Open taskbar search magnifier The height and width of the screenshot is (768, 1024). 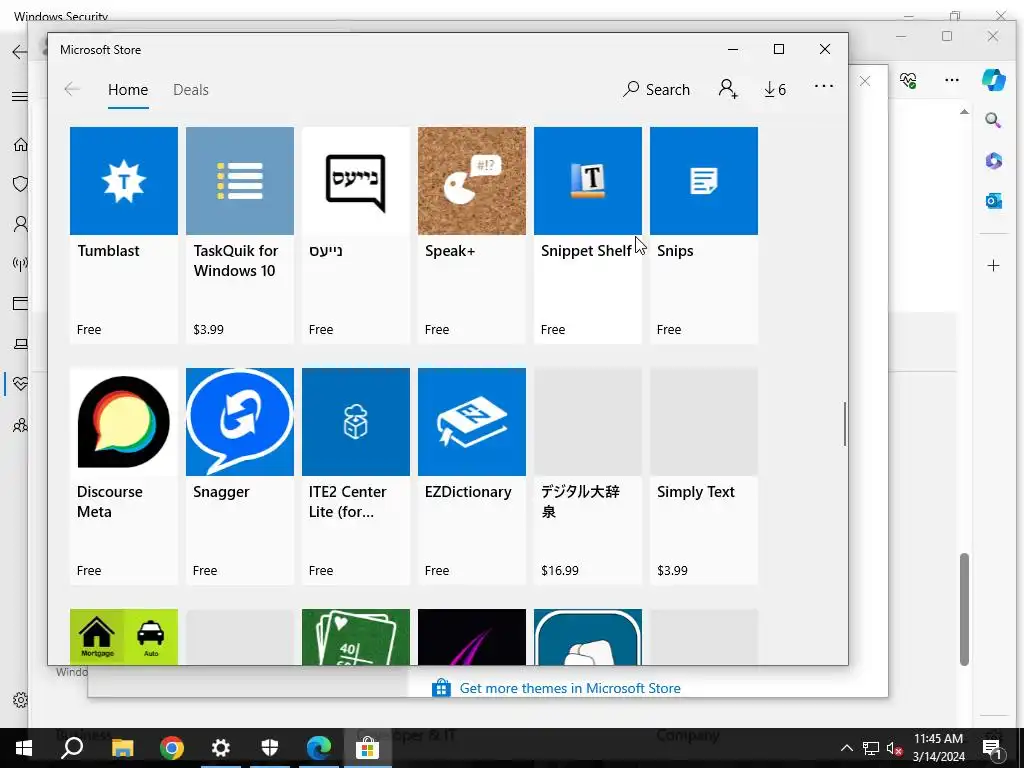point(72,748)
